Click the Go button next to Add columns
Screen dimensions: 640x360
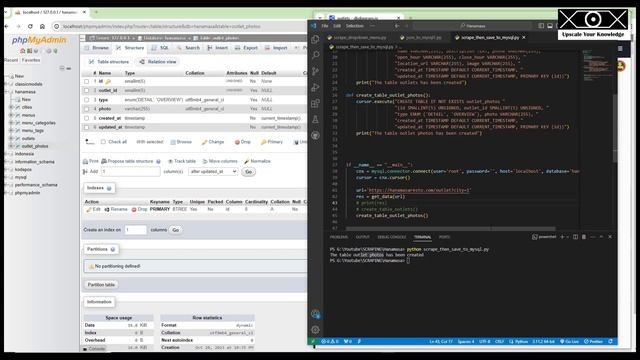(249, 172)
